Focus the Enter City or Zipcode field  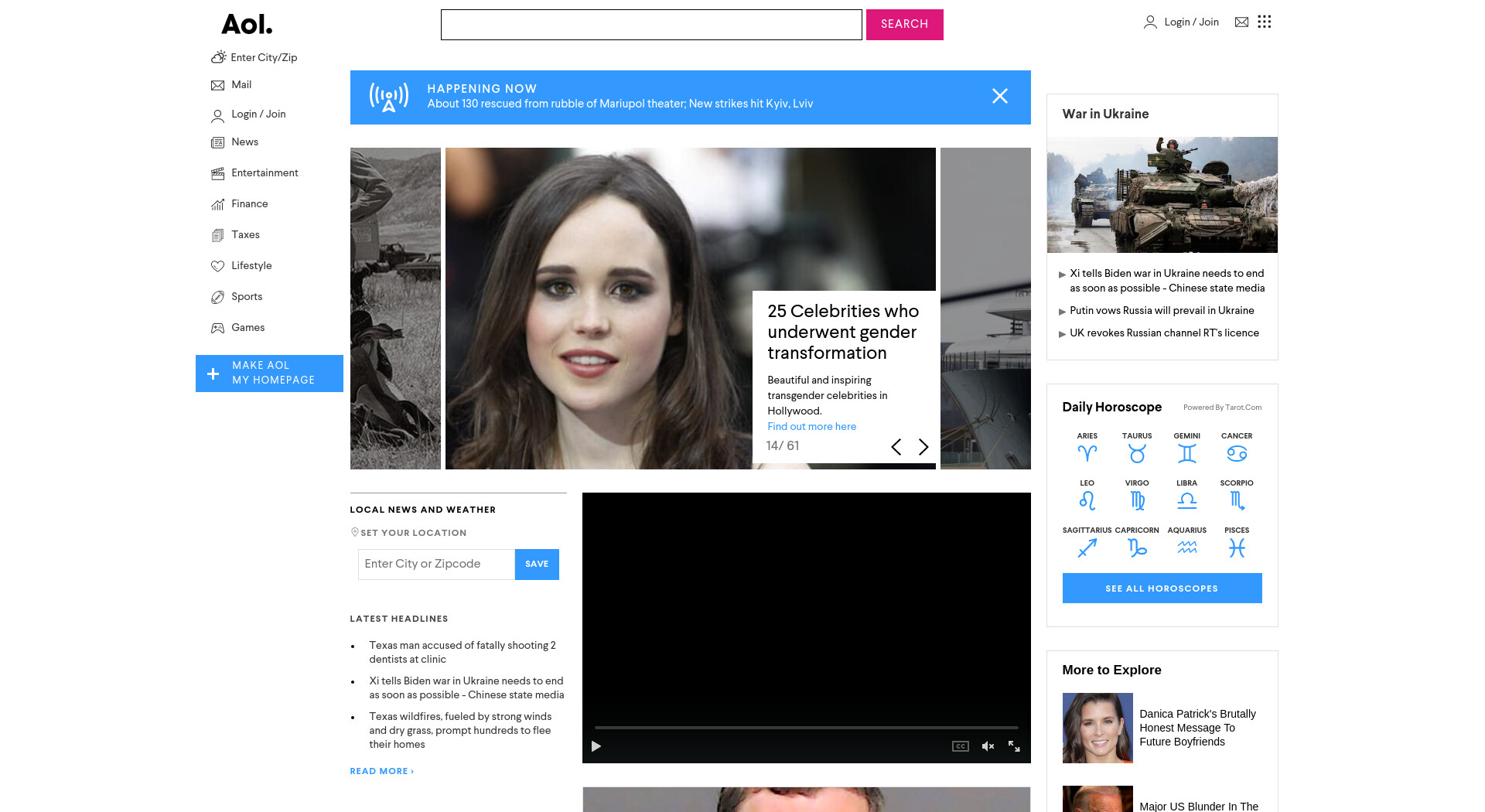click(436, 565)
